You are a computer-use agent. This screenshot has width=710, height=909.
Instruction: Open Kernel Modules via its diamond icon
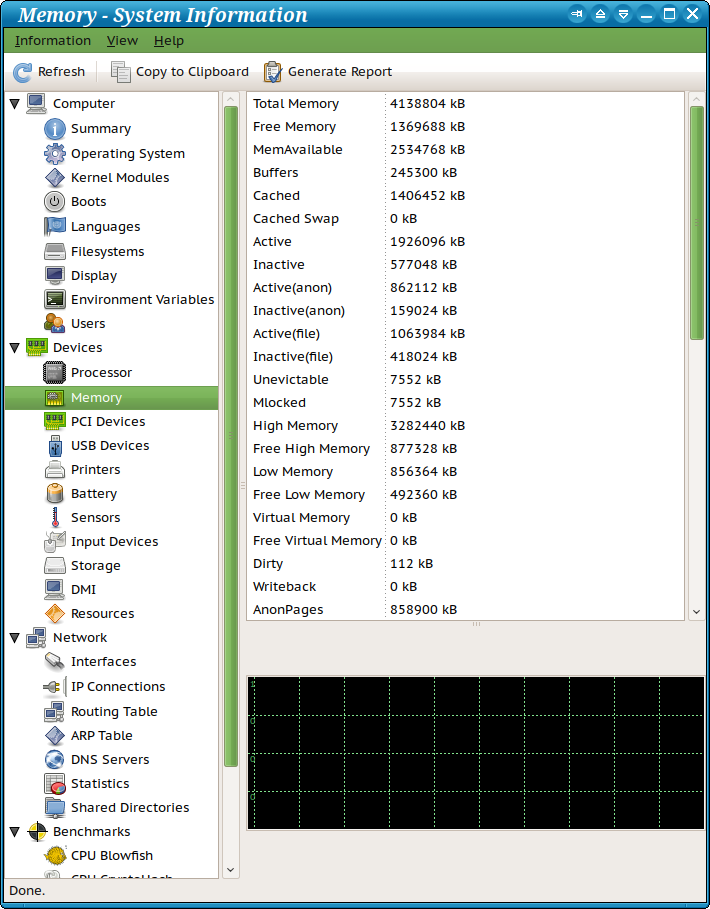coord(54,177)
